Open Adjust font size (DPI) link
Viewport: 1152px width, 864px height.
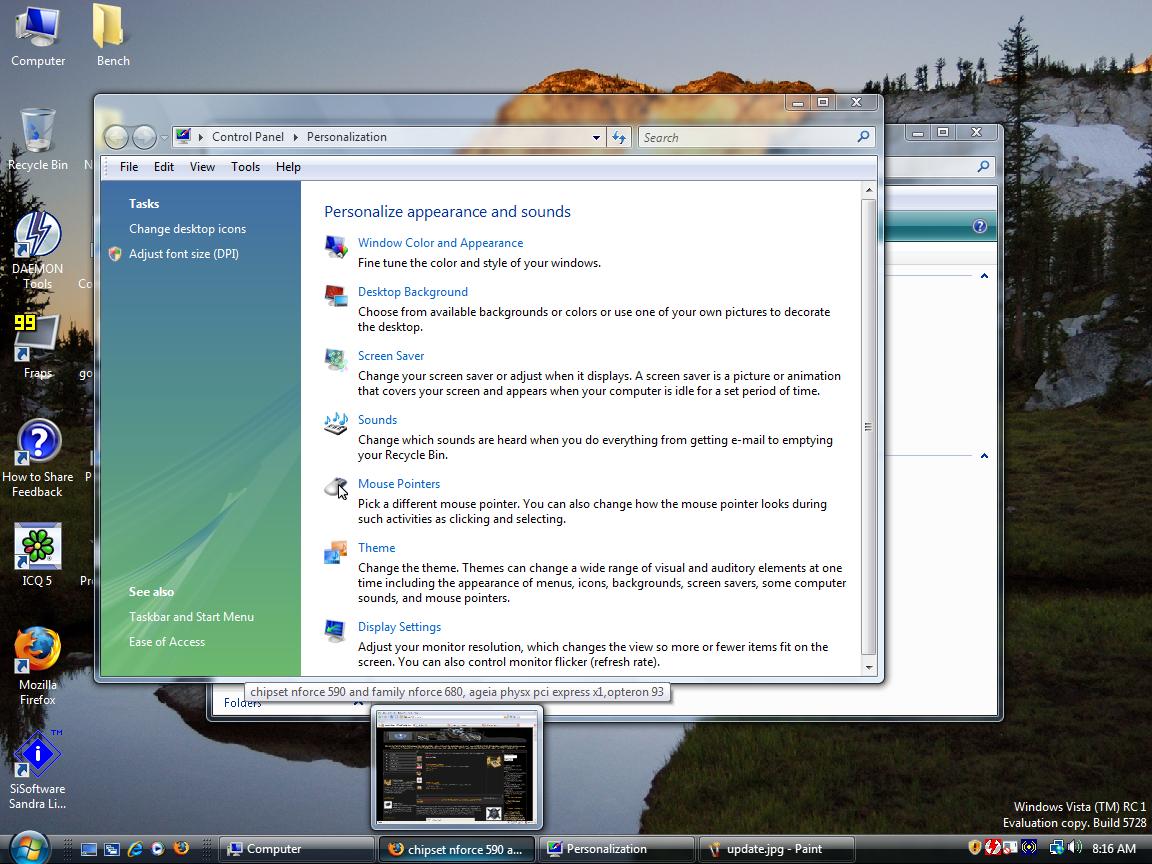coord(184,254)
